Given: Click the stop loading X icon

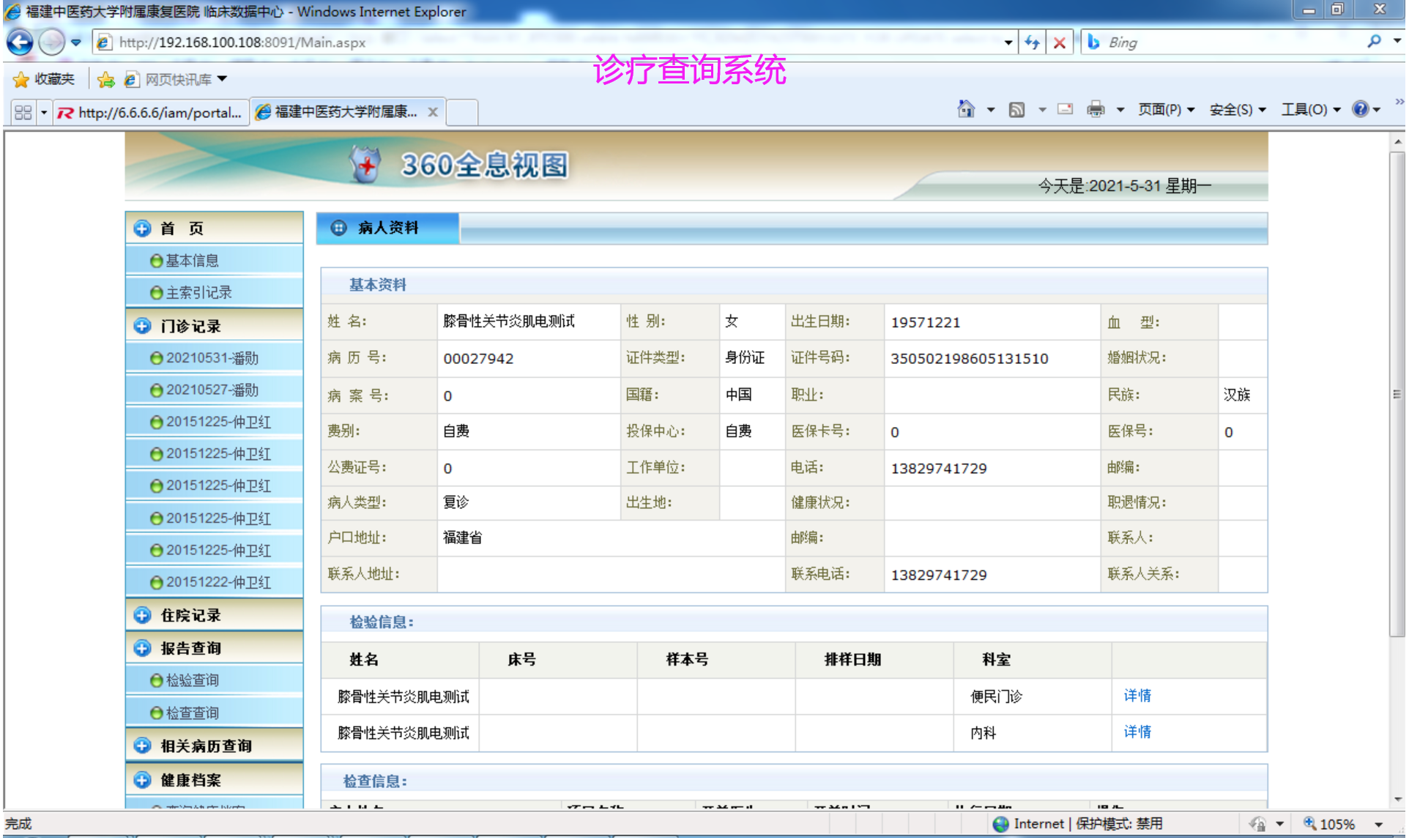Looking at the screenshot, I should tap(1060, 42).
